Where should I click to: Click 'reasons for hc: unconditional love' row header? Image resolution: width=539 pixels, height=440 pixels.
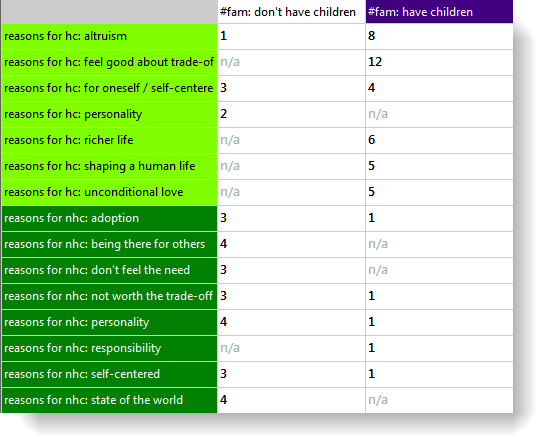(x=110, y=192)
